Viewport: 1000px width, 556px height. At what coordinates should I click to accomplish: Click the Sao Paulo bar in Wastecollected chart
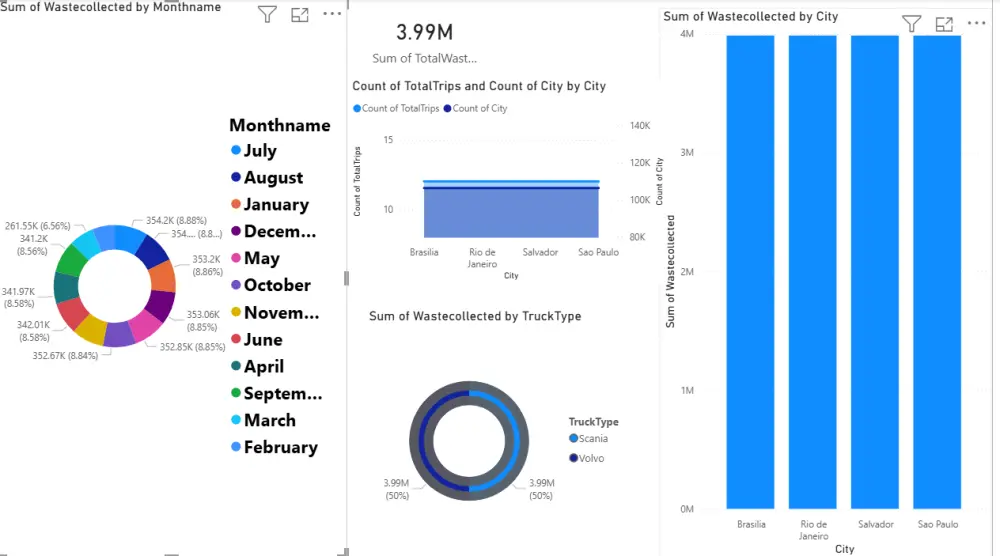pyautogui.click(x=937, y=272)
